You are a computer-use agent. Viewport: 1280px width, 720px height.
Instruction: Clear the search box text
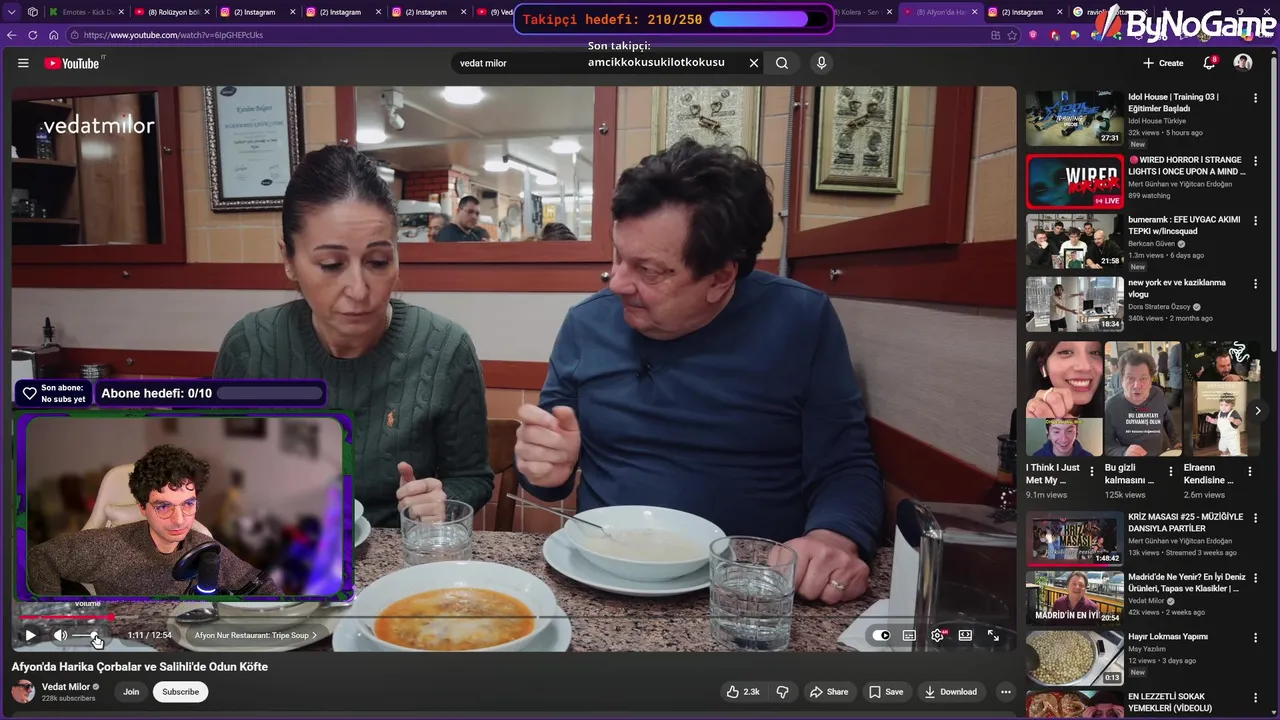tap(754, 63)
